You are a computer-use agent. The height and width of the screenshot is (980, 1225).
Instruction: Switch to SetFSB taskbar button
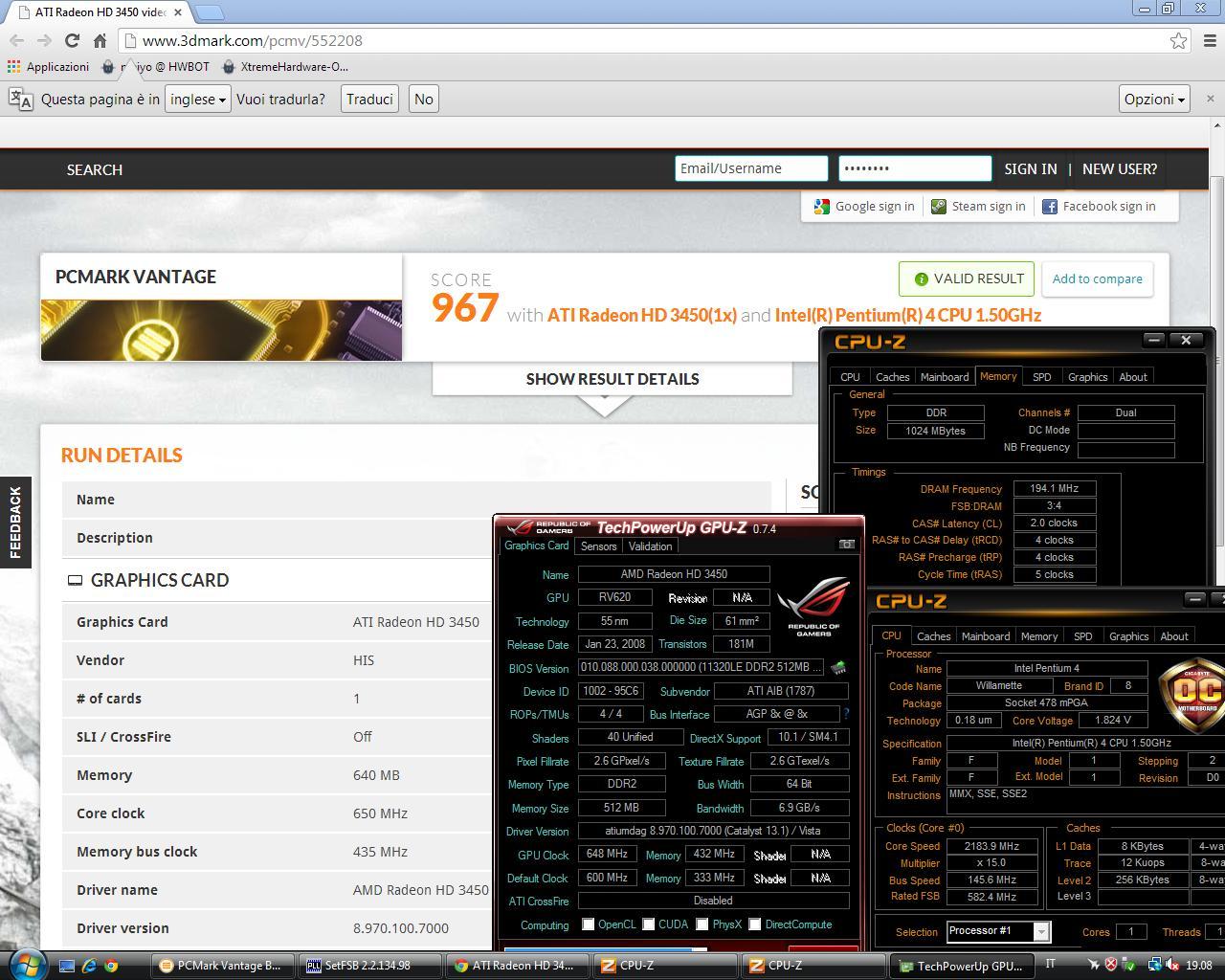(x=369, y=966)
